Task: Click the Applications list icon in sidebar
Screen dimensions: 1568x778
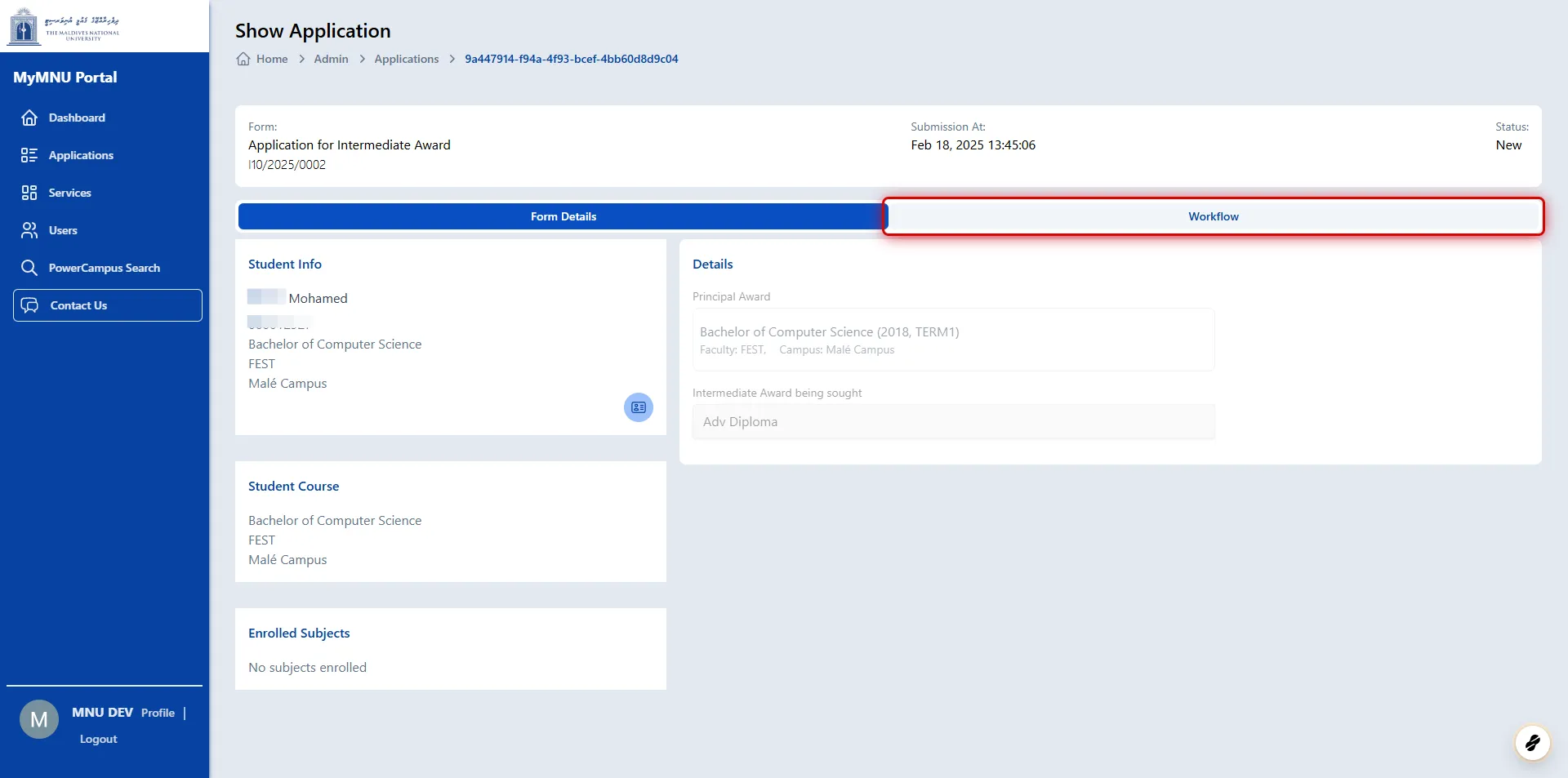Action: (x=29, y=155)
